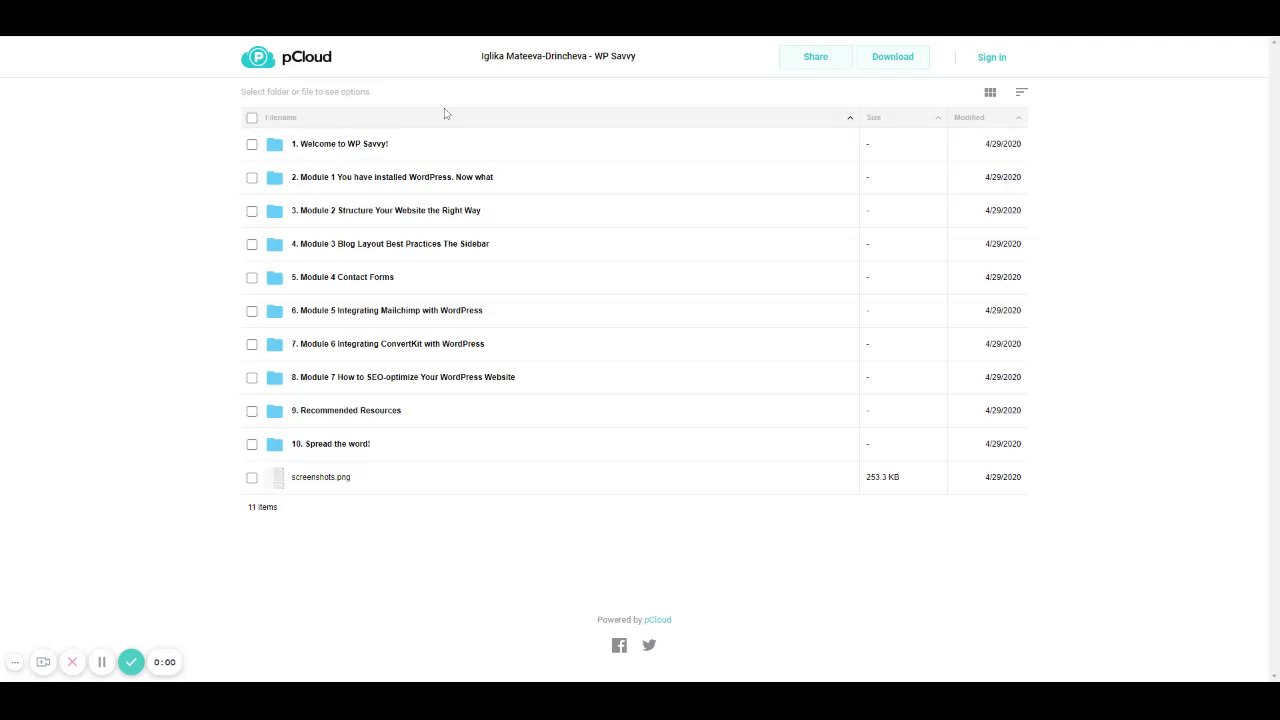Click the 253.3 KB size value

(883, 477)
